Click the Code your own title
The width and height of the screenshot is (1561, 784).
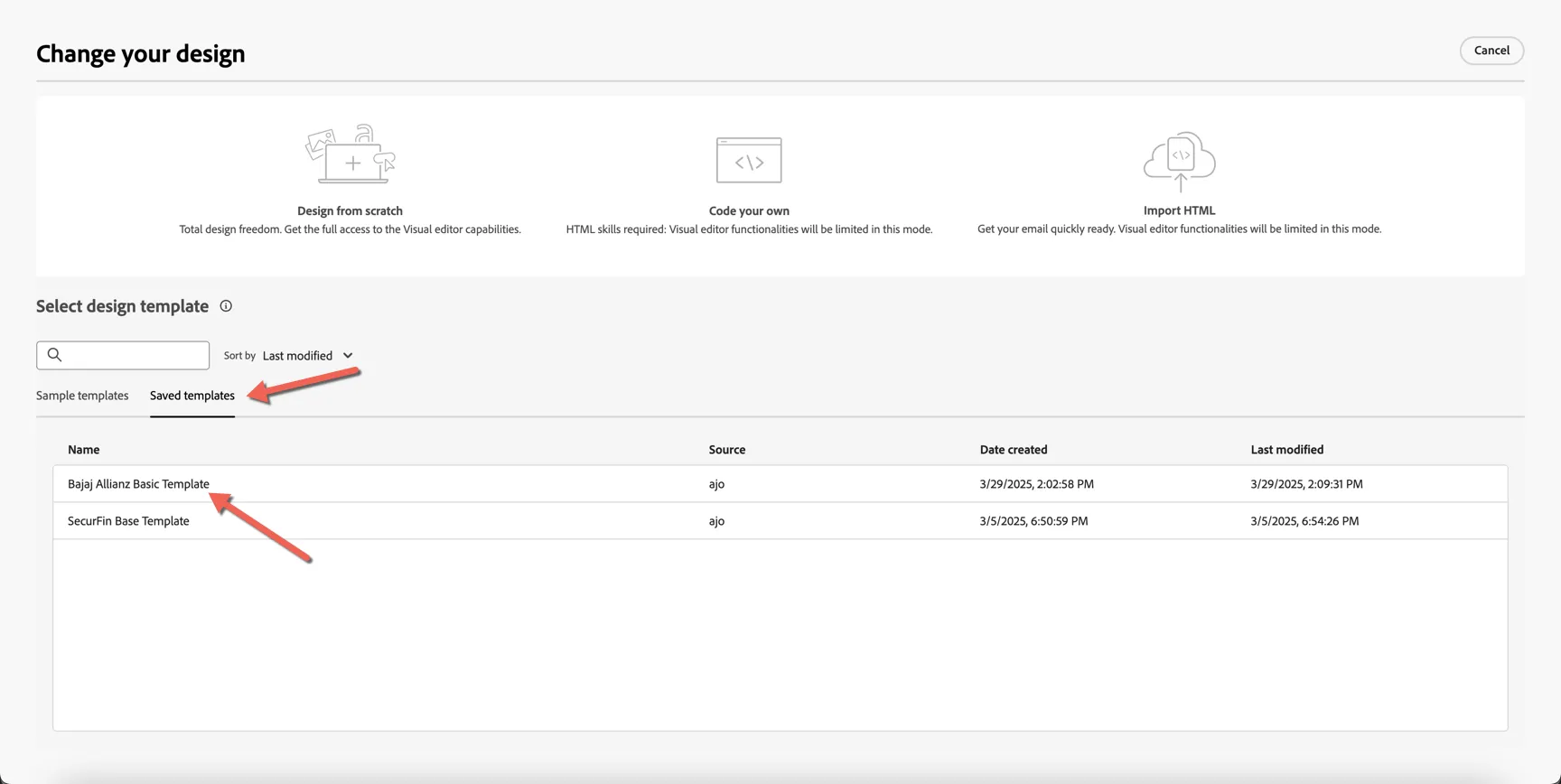[749, 210]
